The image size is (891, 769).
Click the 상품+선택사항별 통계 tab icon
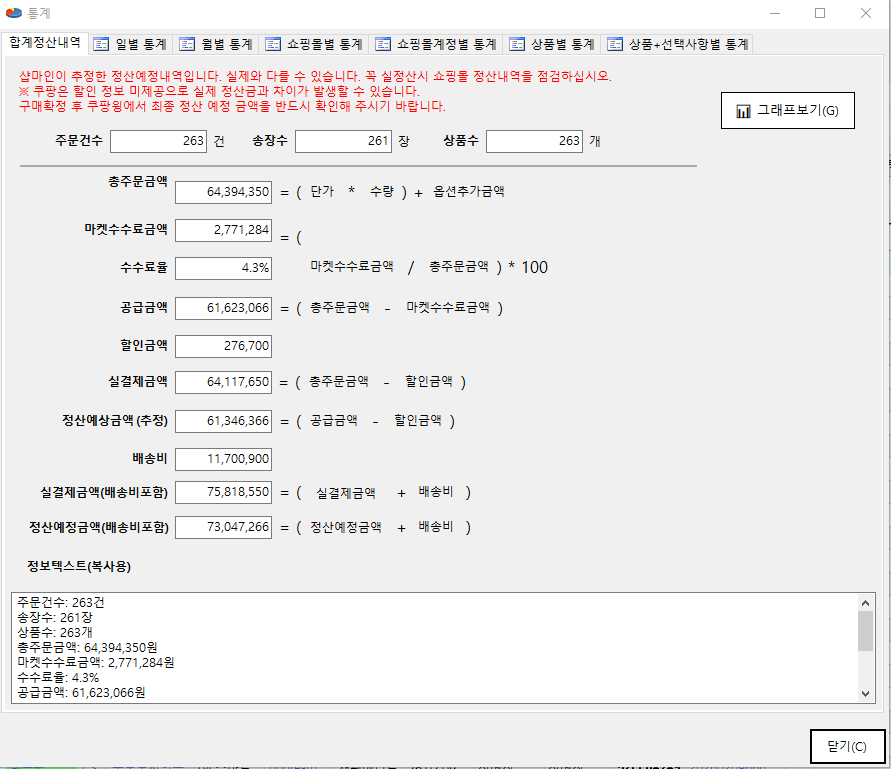[614, 45]
